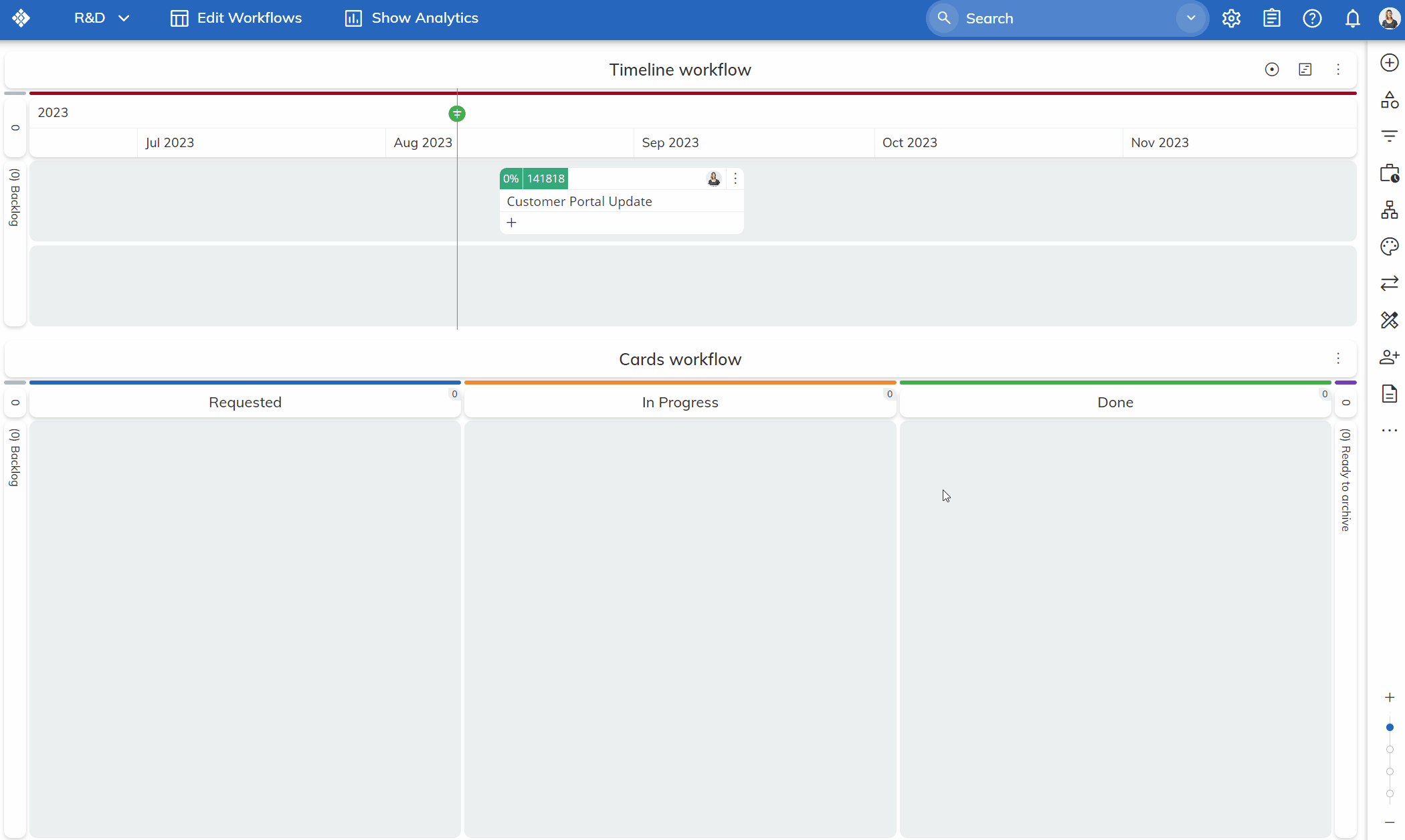Image resolution: width=1405 pixels, height=840 pixels.
Task: Click the add user icon in sidebar
Action: (1390, 357)
